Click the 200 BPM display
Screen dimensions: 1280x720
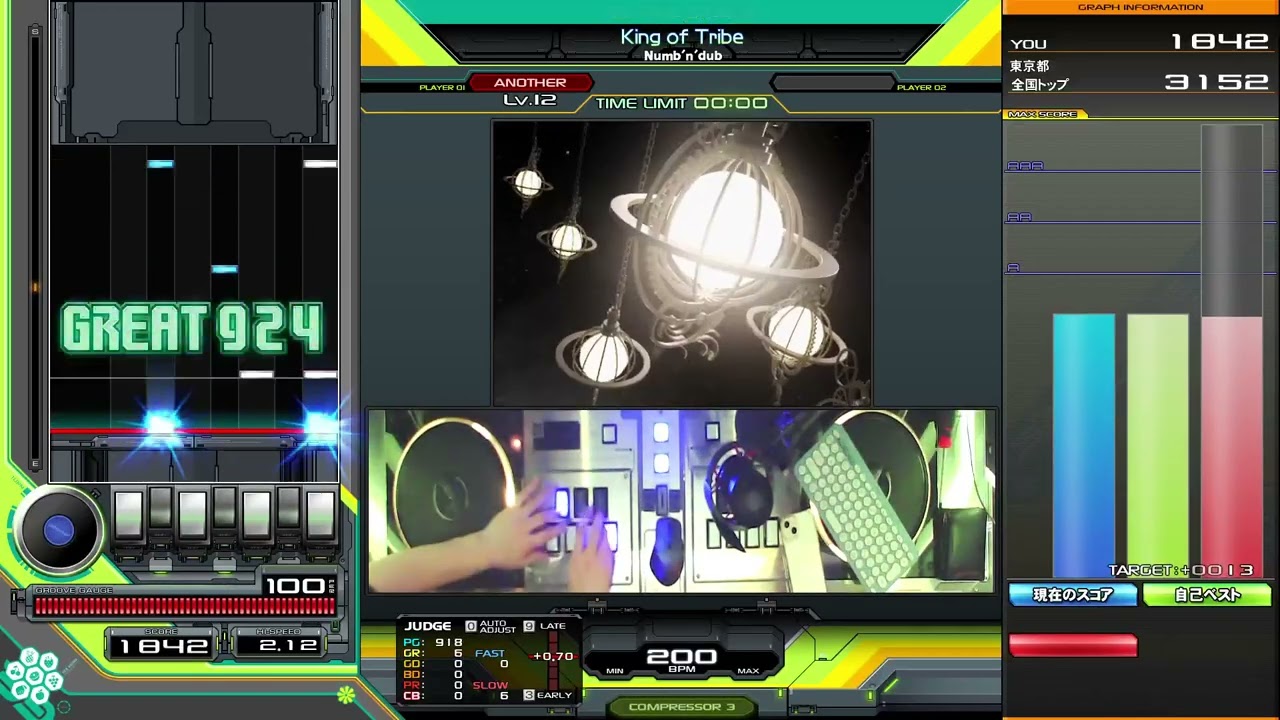point(681,658)
